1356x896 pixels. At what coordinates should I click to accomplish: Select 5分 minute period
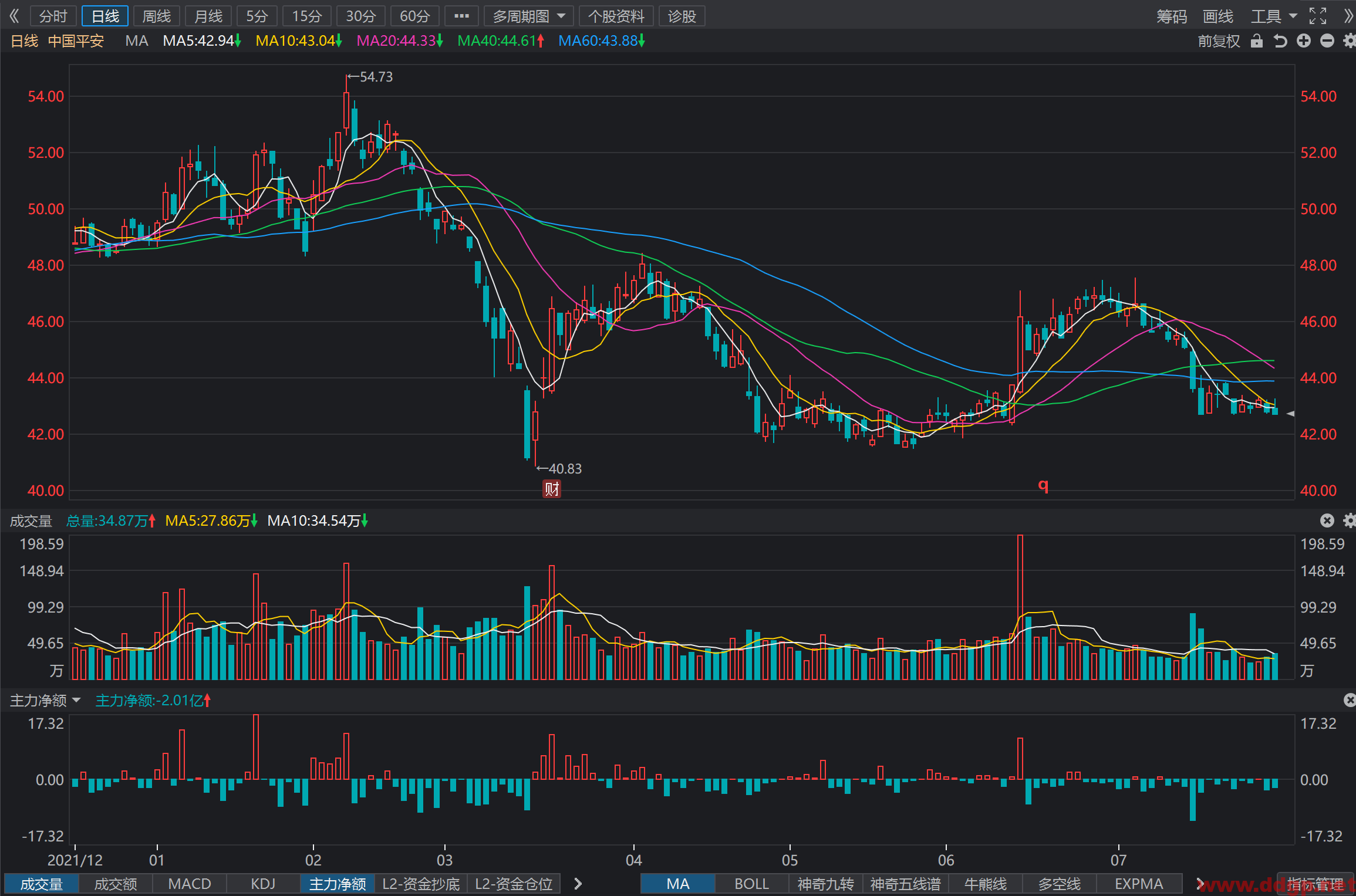click(x=257, y=16)
